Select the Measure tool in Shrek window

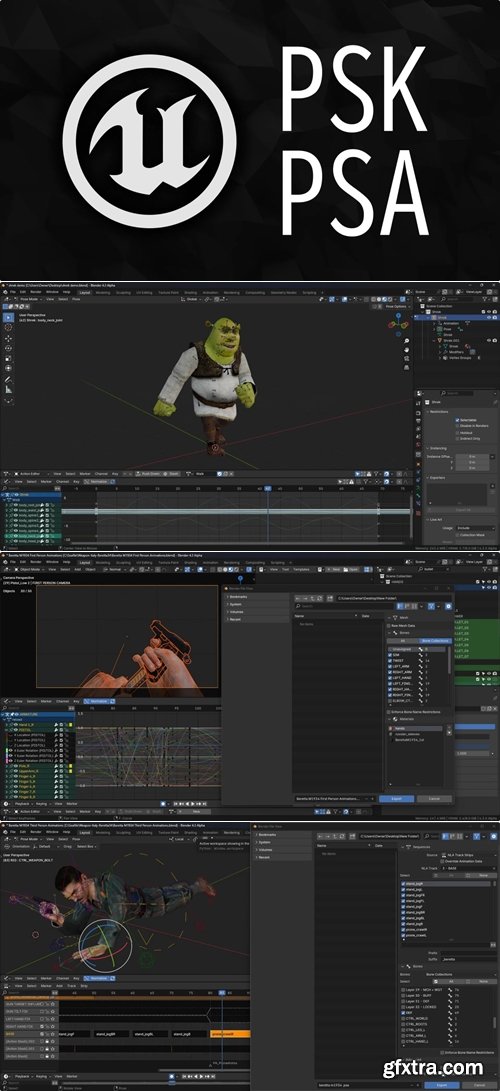[x=8, y=390]
